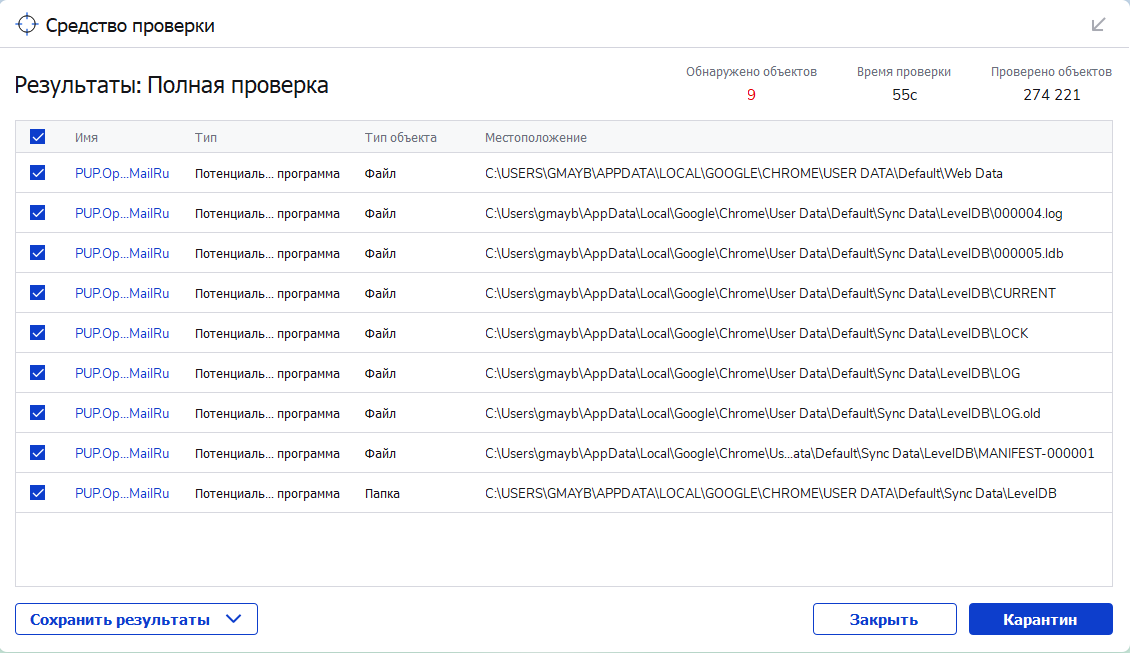Open PUP.Op...MailRu link in LOCK row
Image resolution: width=1130 pixels, height=653 pixels.
122,334
